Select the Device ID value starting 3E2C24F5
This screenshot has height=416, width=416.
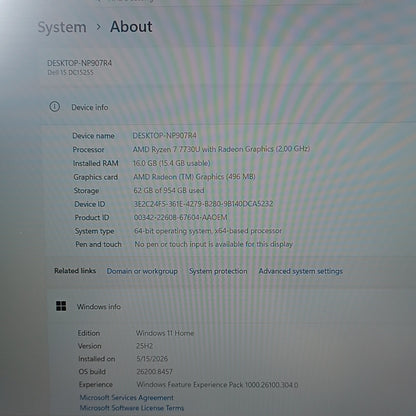[203, 204]
